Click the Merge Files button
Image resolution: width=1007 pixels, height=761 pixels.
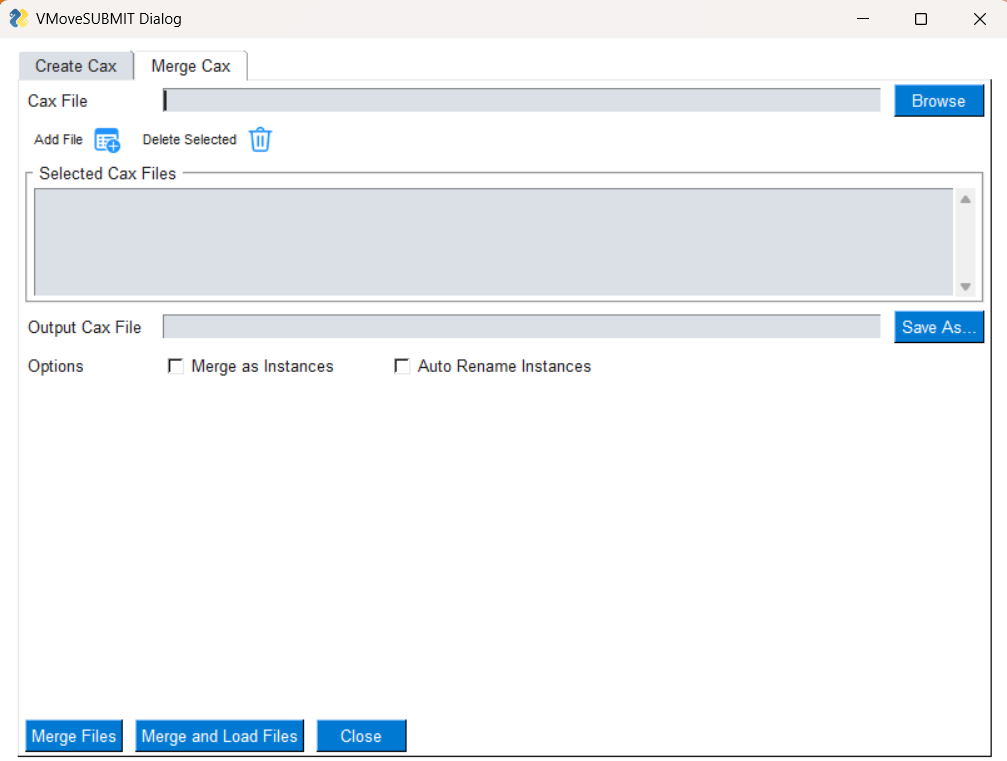[x=74, y=736]
